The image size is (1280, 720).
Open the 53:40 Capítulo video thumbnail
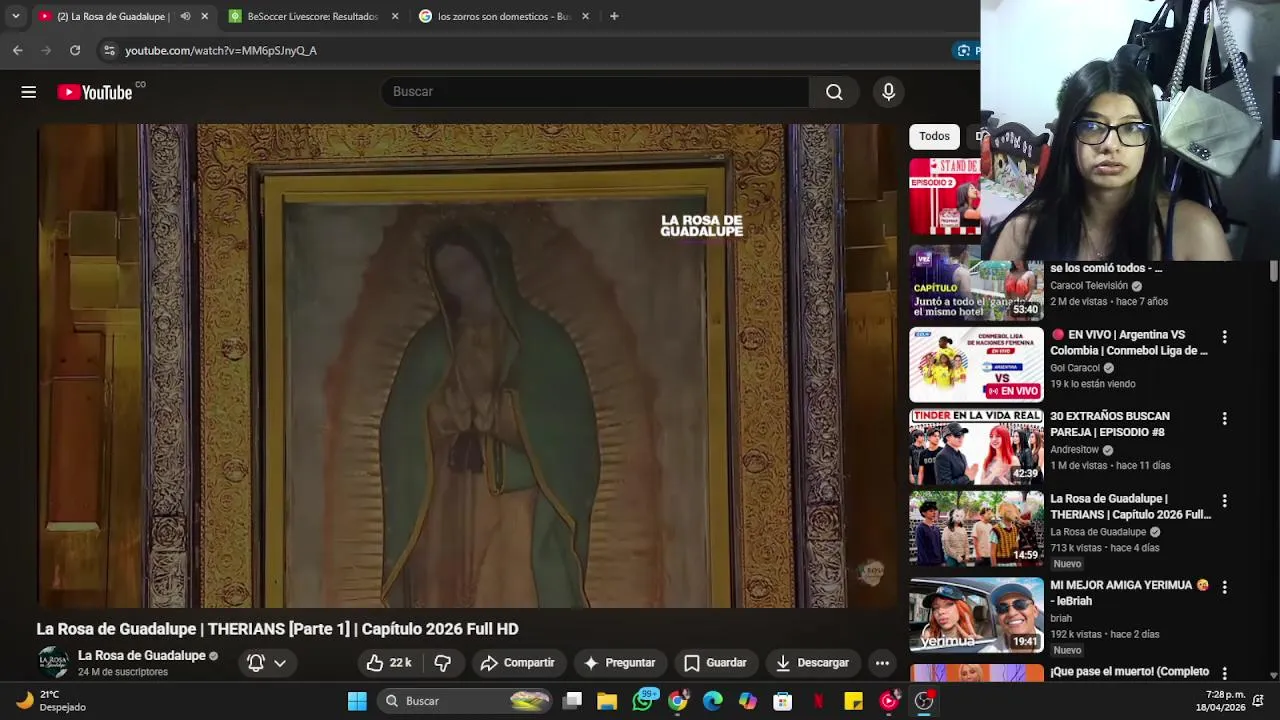pyautogui.click(x=976, y=282)
